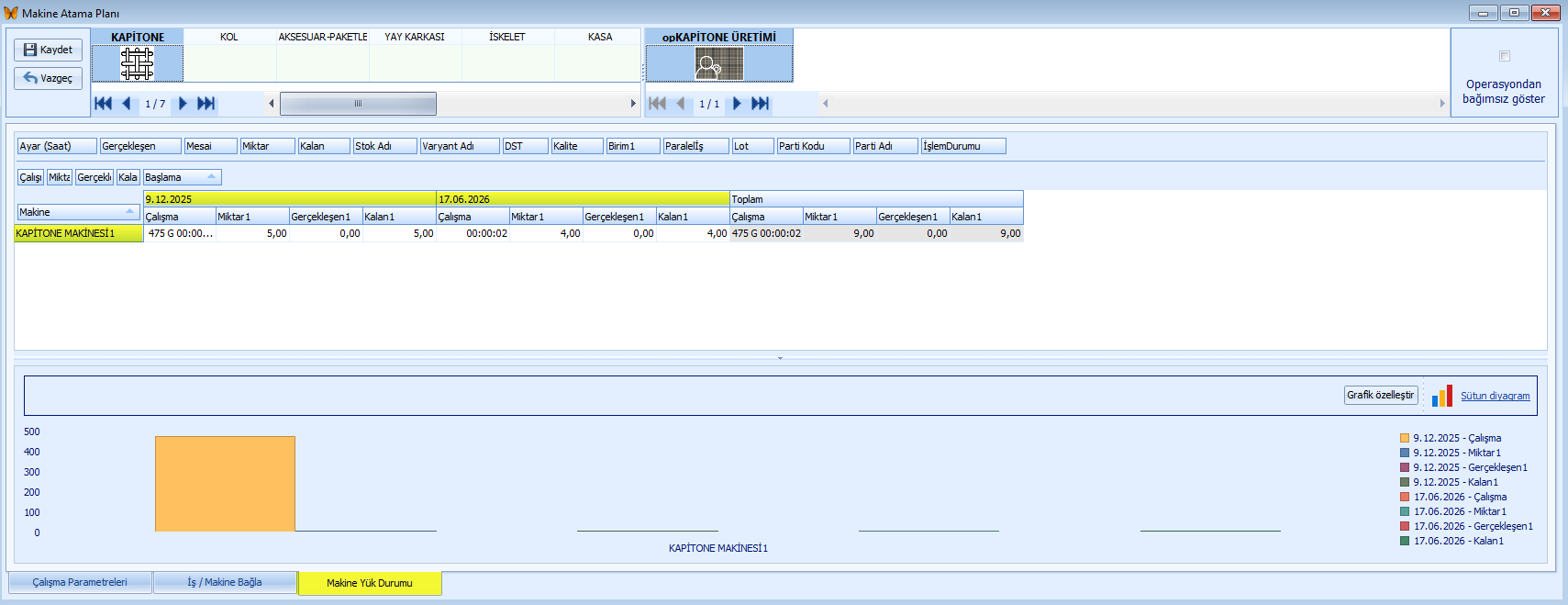This screenshot has height=605, width=1568.
Task: Select the KAPİTONE weave pattern icon
Action: click(x=137, y=63)
